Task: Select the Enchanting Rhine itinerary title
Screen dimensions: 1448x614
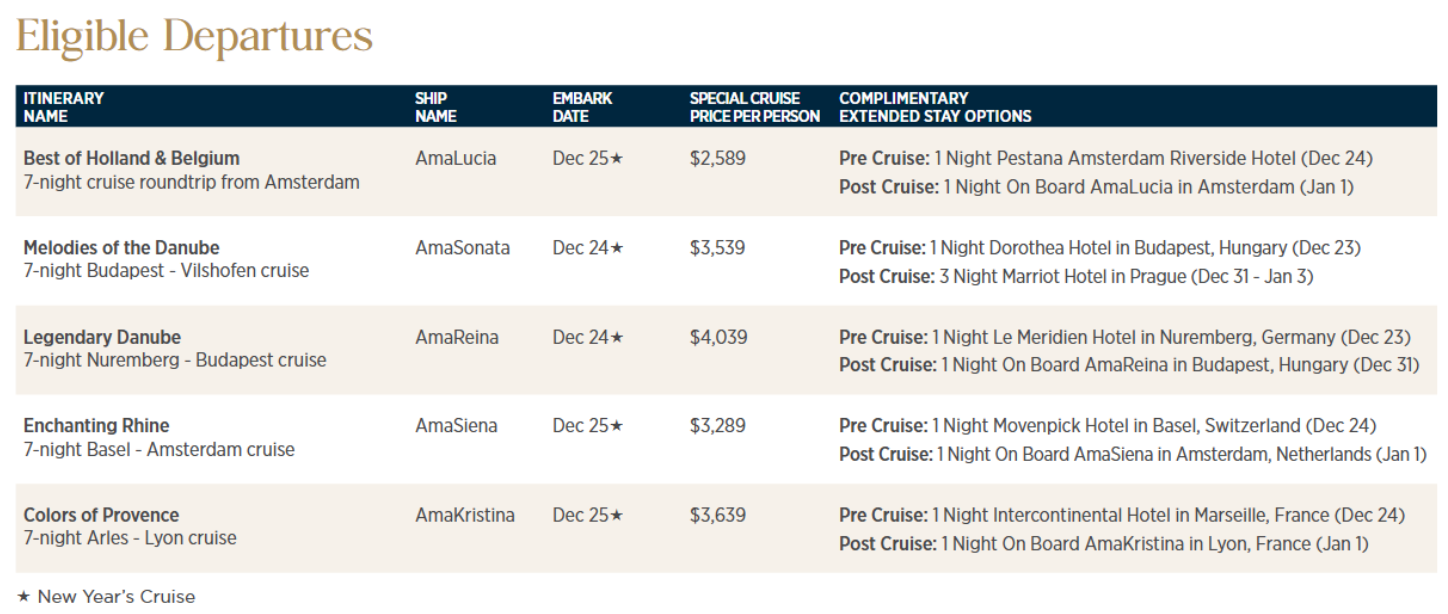Action: click(x=96, y=426)
